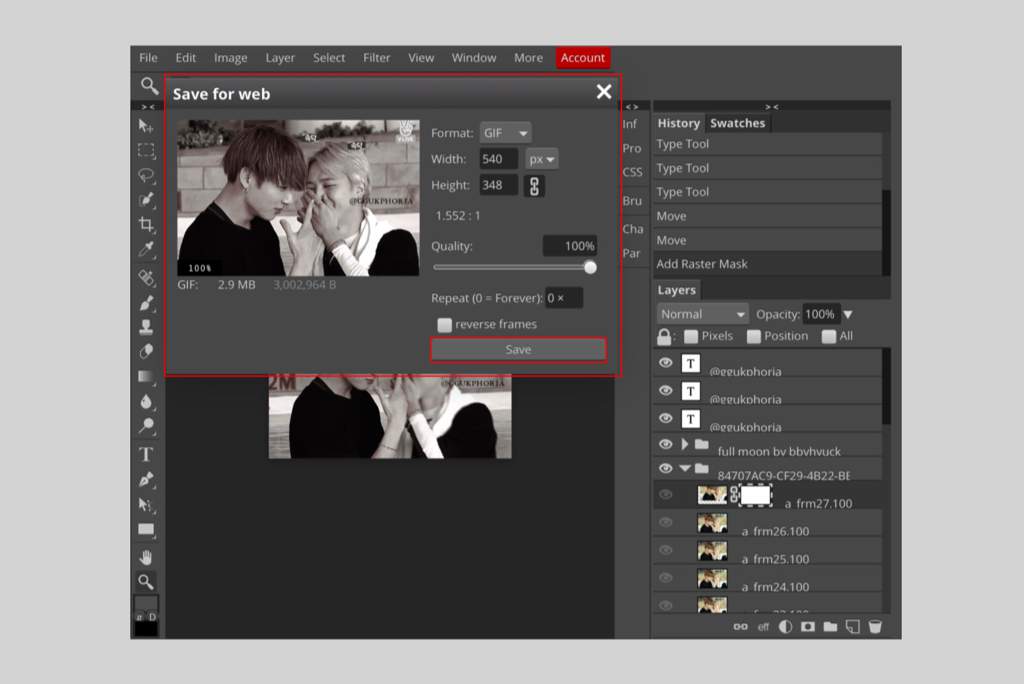The width and height of the screenshot is (1024, 684).
Task: Collapse the 84707AC9 folder
Action: [x=684, y=468]
